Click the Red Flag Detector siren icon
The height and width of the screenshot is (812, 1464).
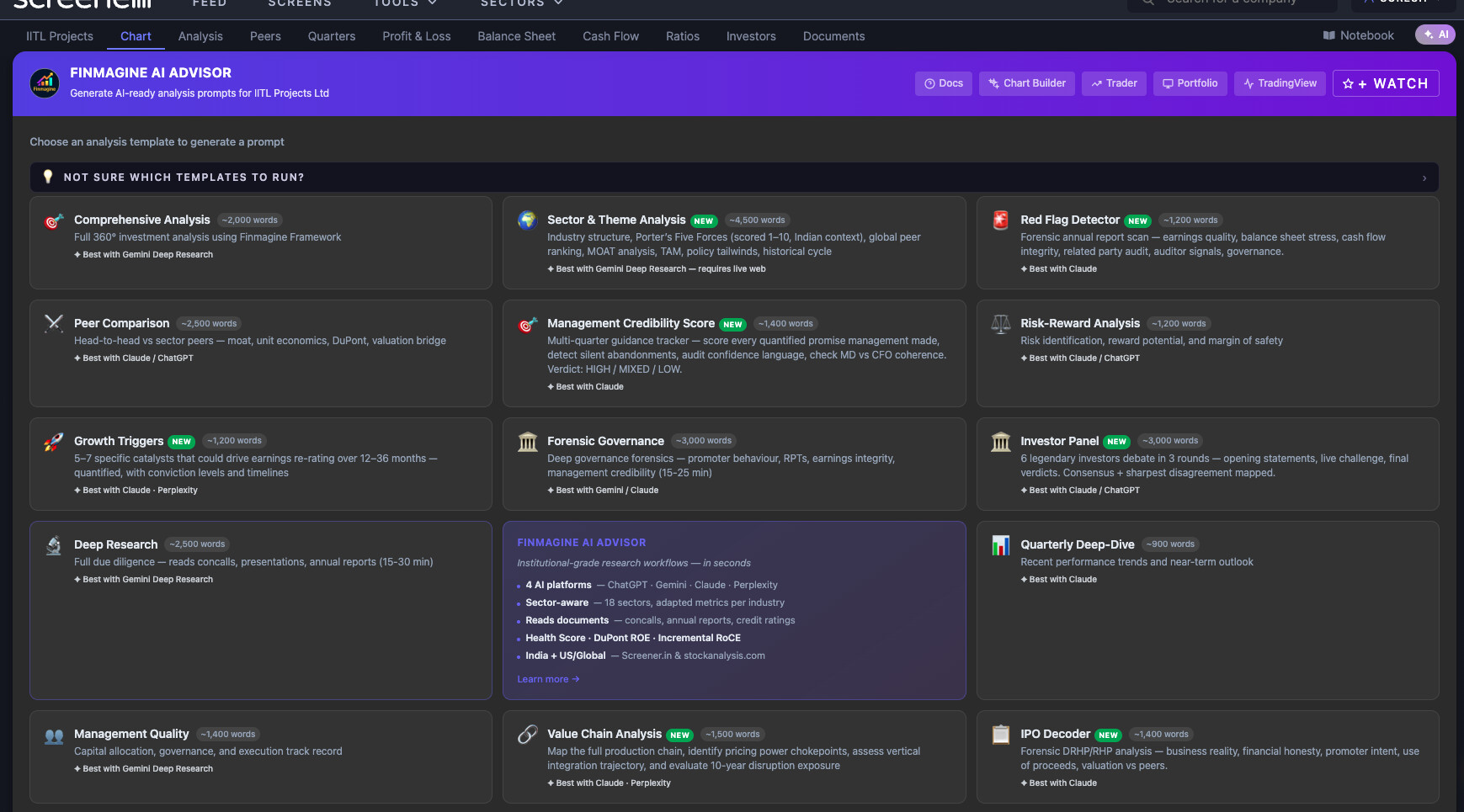pyautogui.click(x=1001, y=220)
